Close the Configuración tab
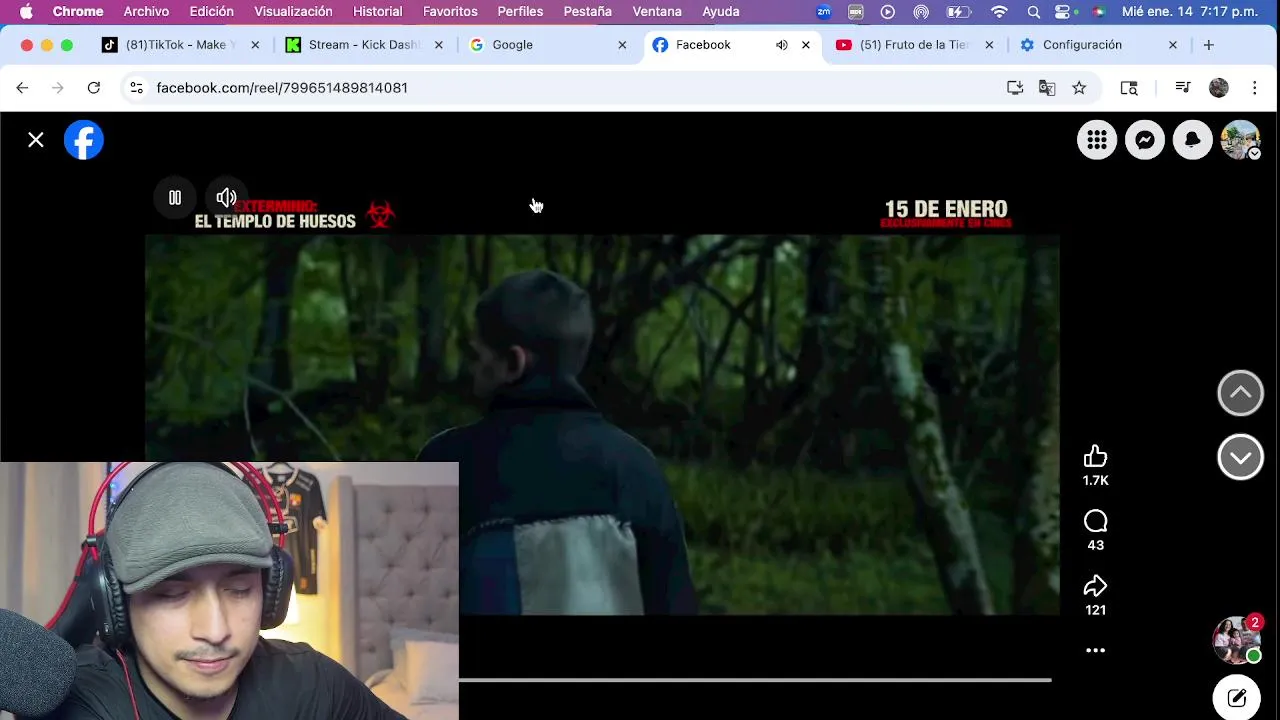This screenshot has height=720, width=1280. click(x=1173, y=45)
